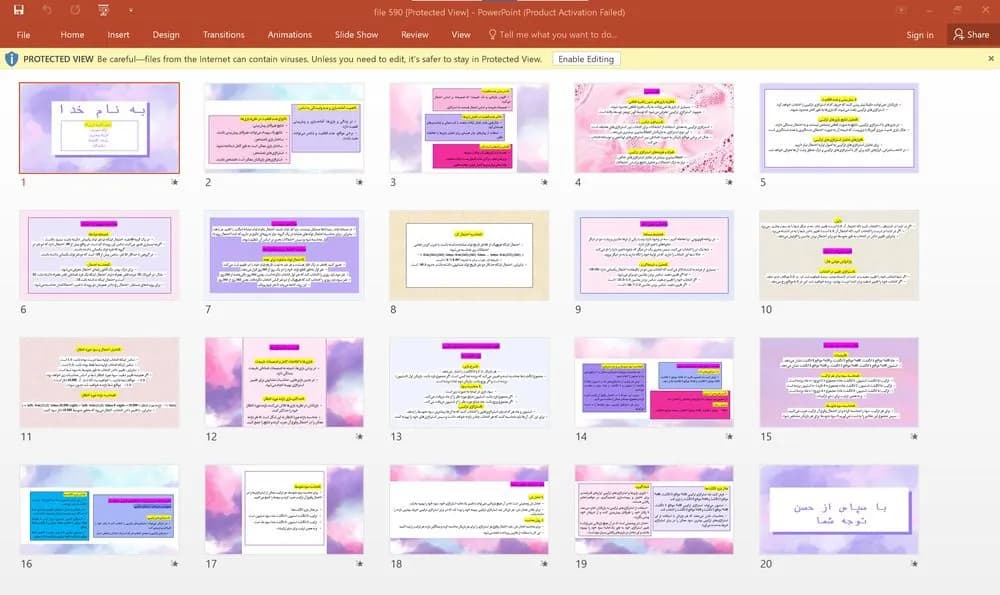
Task: Open the Review tab
Action: click(x=415, y=35)
